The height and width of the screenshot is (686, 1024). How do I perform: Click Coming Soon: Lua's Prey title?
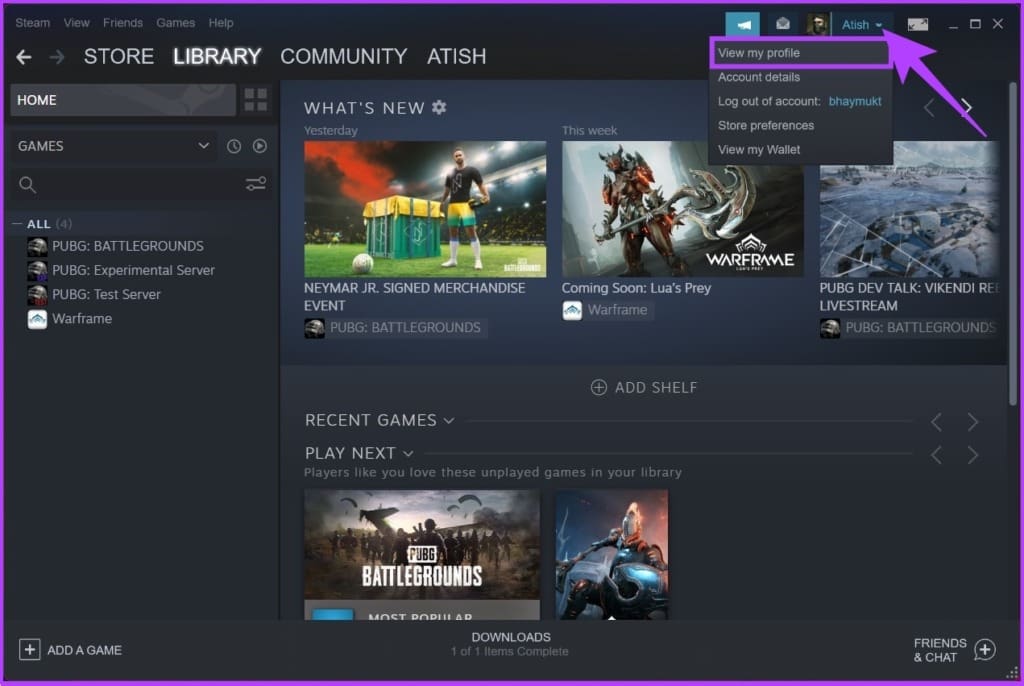click(636, 288)
